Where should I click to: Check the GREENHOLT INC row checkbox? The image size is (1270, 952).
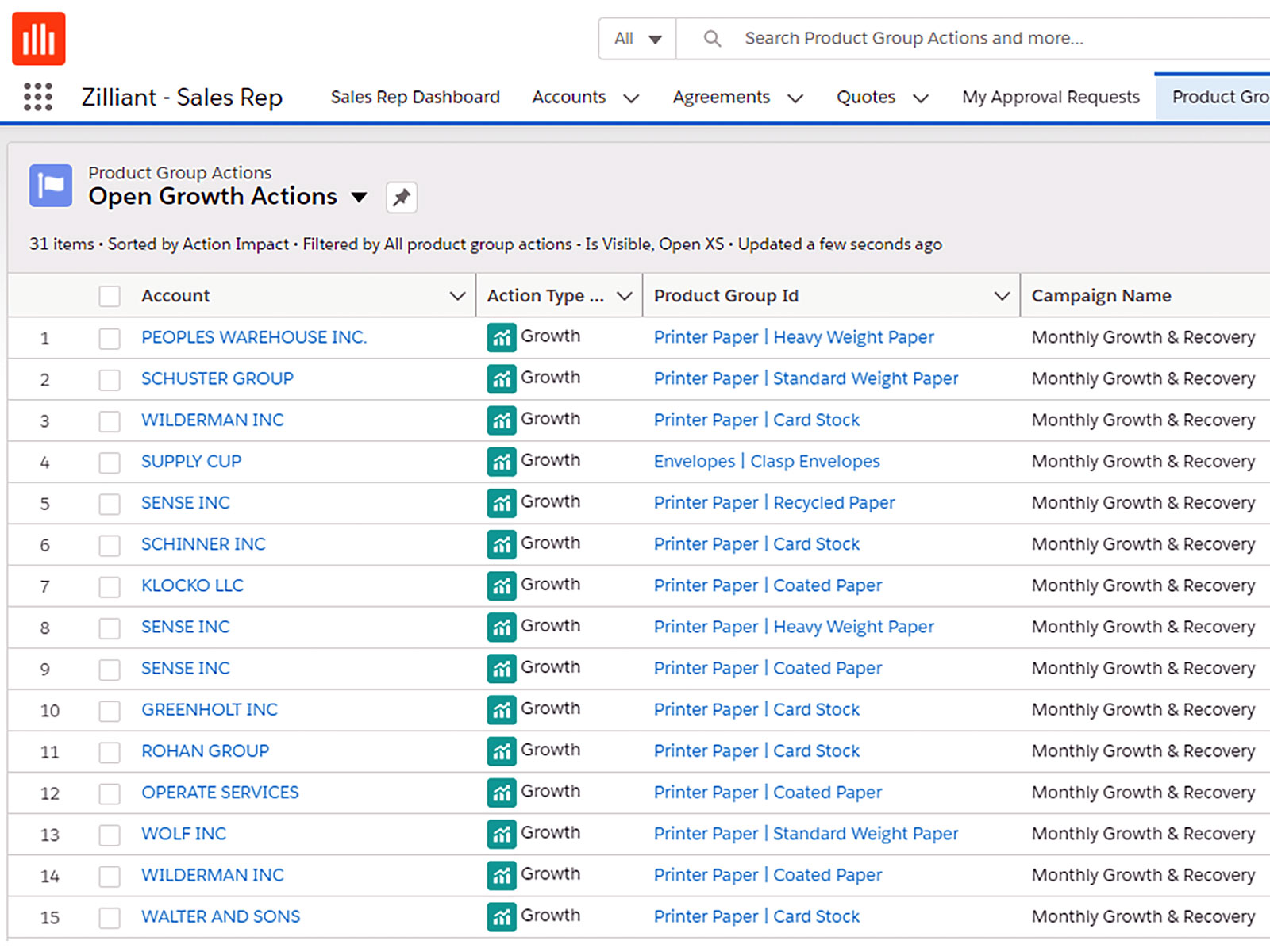tap(110, 711)
